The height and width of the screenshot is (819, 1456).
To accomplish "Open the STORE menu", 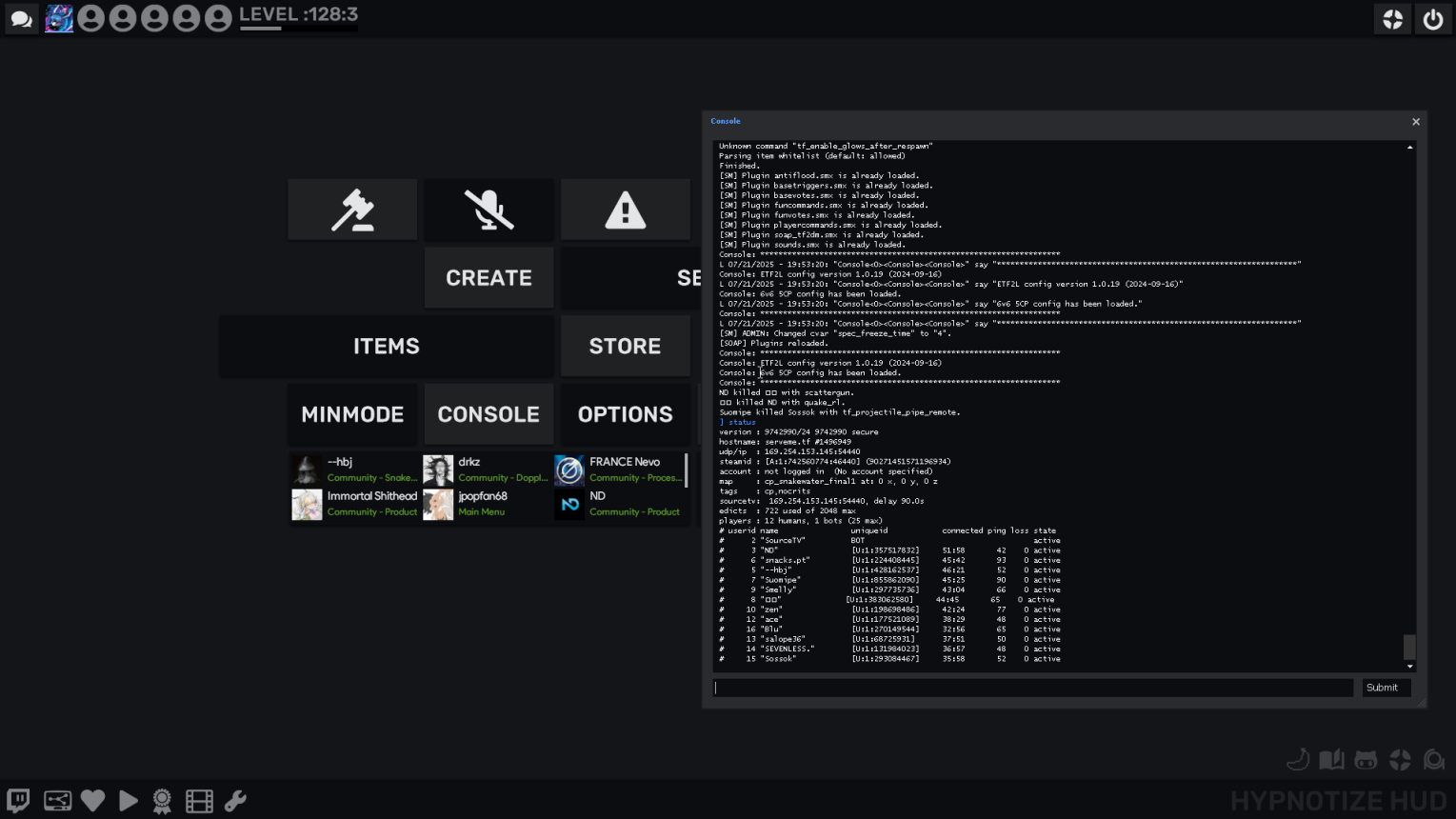I will (x=625, y=346).
